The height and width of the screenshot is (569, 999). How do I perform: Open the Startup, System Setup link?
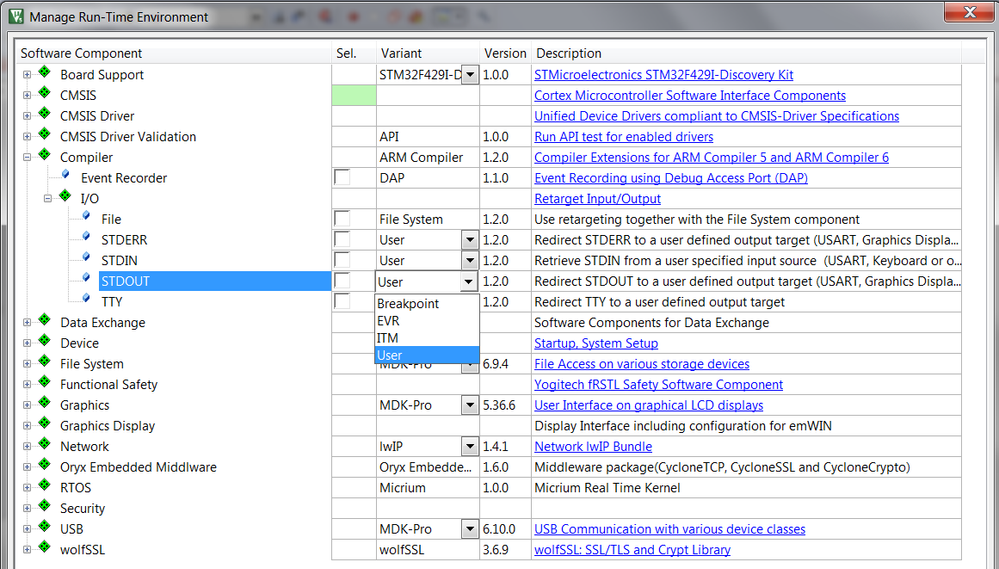click(x=596, y=343)
